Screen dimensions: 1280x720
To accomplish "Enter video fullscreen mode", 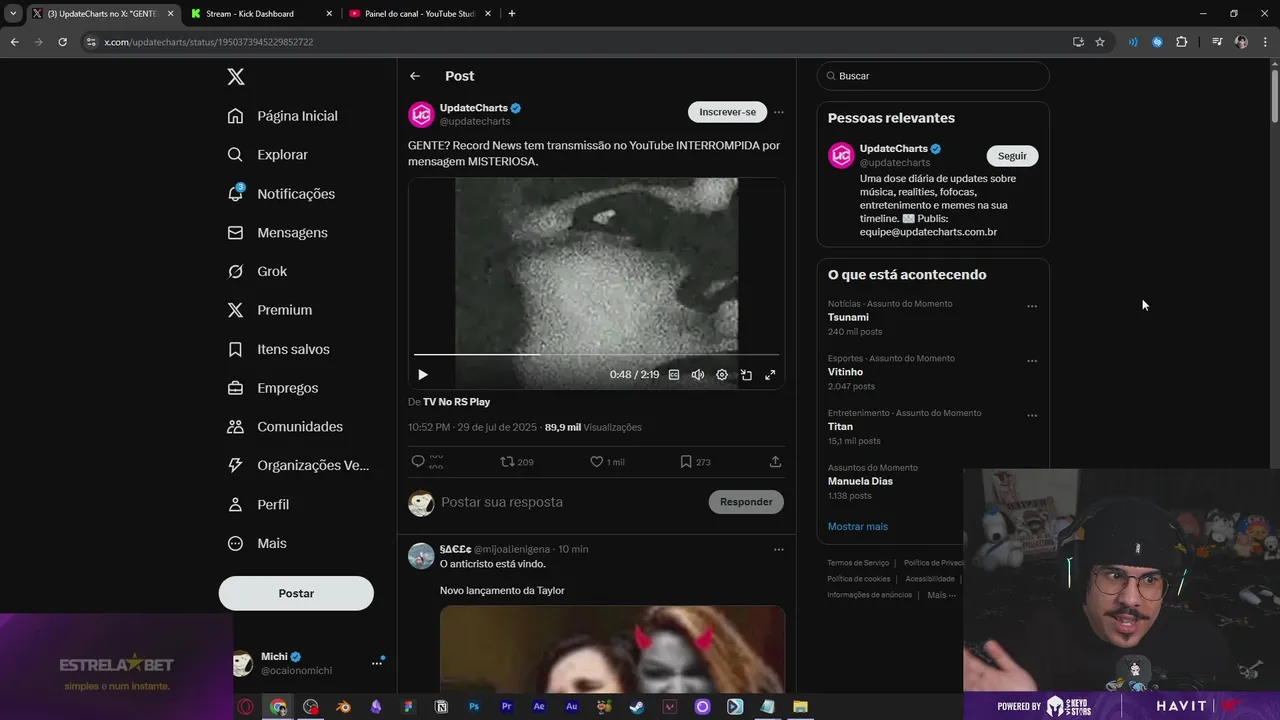I will pos(770,375).
